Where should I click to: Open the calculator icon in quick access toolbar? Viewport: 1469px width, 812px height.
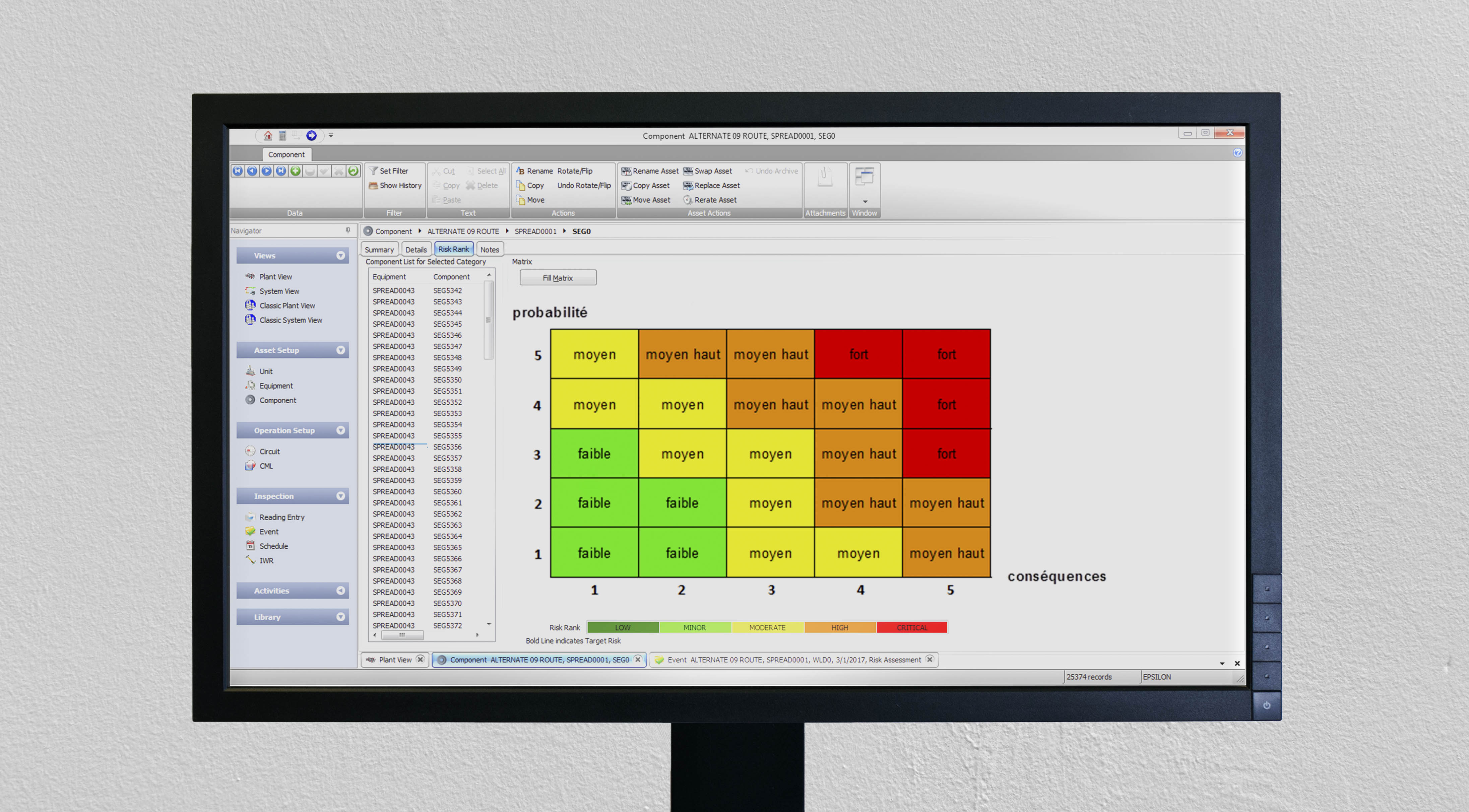[282, 135]
